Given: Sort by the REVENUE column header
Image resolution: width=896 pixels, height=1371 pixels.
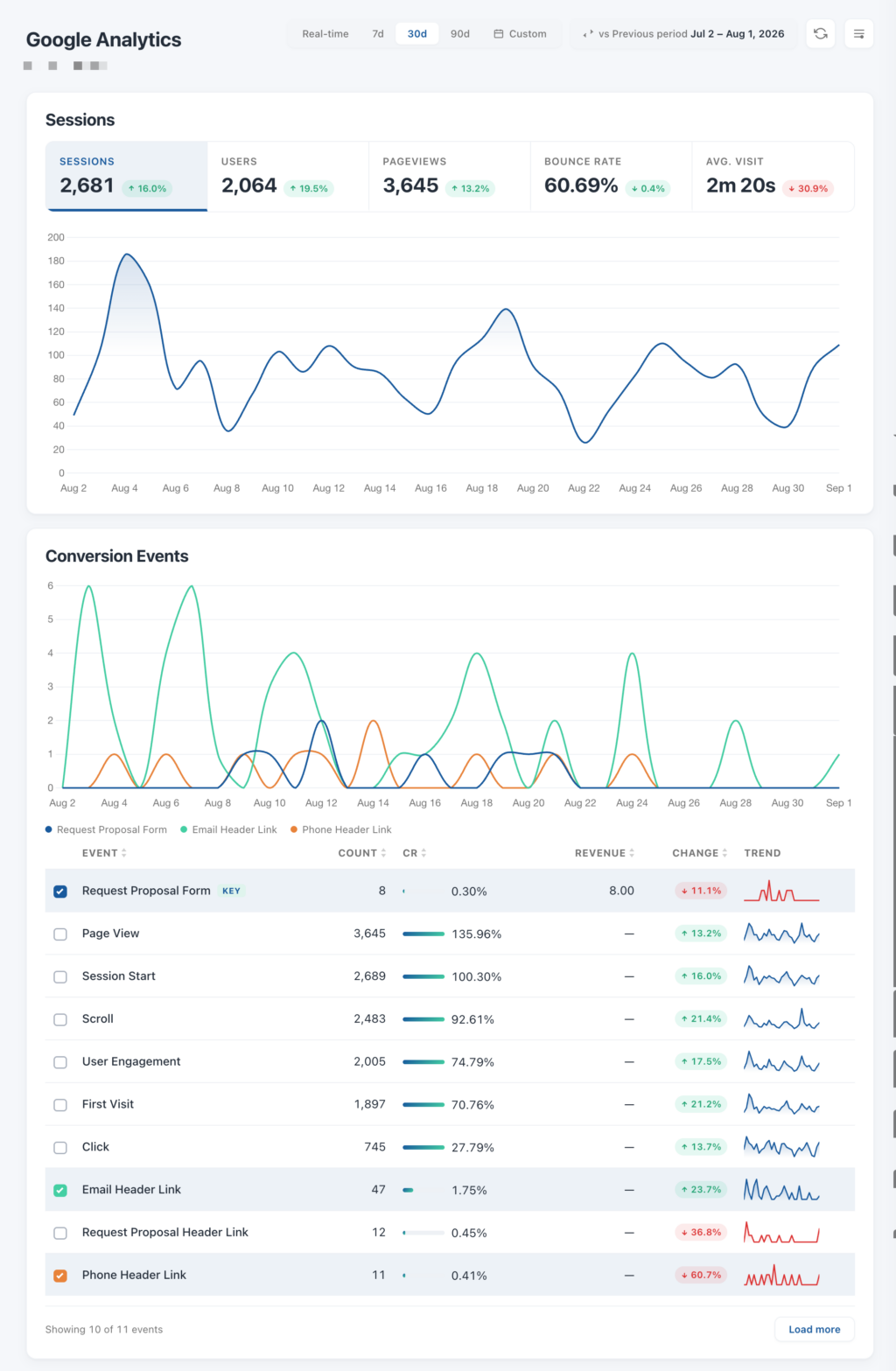Looking at the screenshot, I should coord(605,853).
